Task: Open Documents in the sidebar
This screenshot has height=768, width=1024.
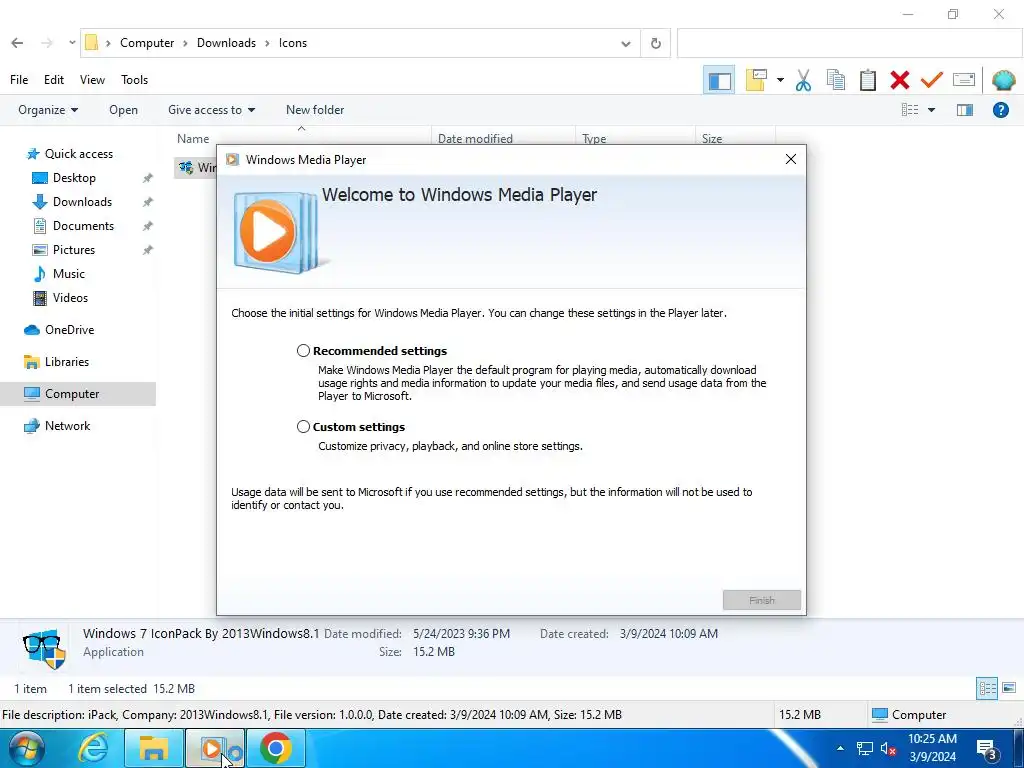Action: coord(84,226)
